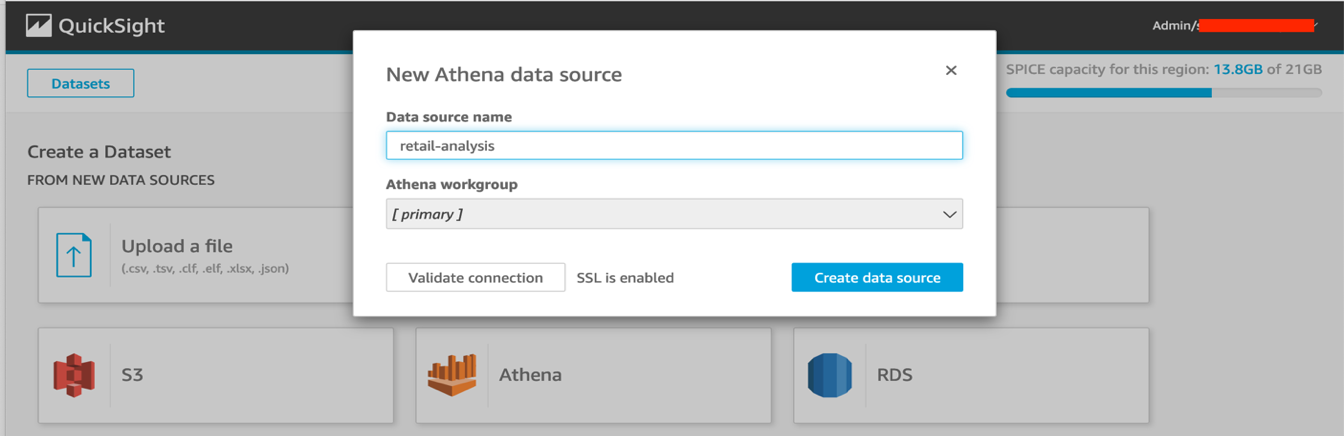This screenshot has width=1344, height=436.
Task: Select the S3 data source label
Action: tap(132, 375)
